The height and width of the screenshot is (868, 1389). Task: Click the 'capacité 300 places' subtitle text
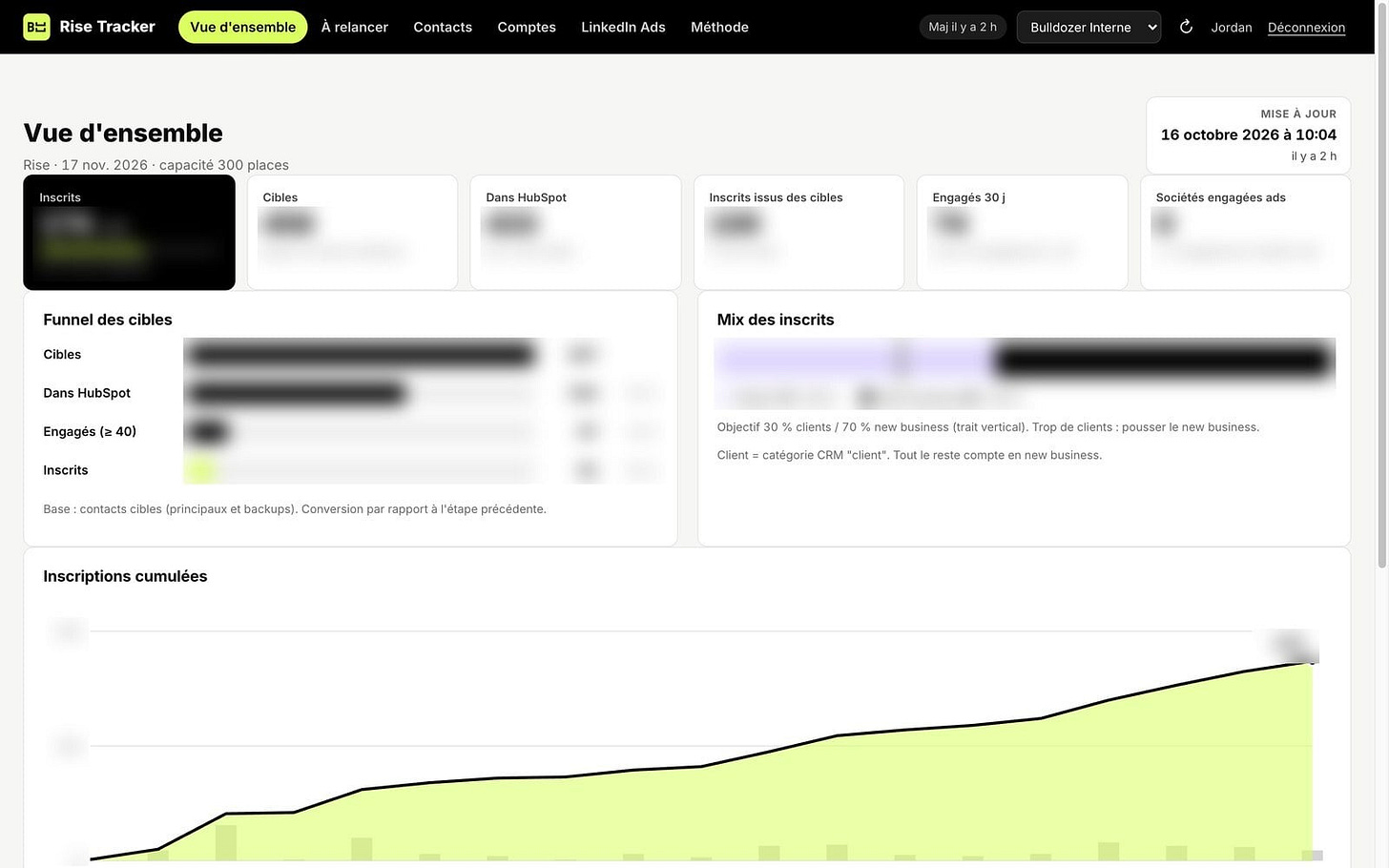point(224,165)
